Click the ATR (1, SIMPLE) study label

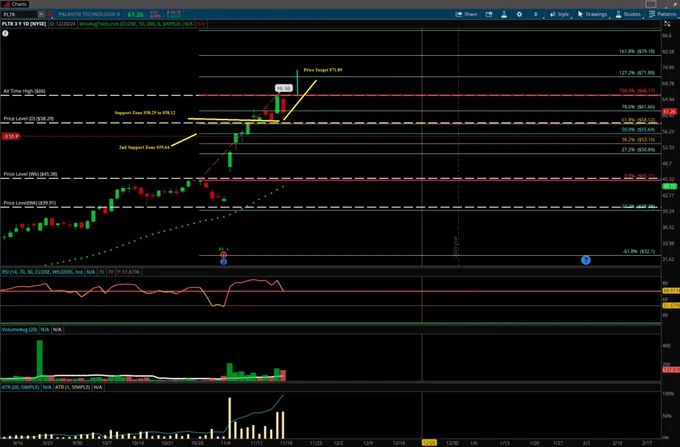click(x=72, y=387)
